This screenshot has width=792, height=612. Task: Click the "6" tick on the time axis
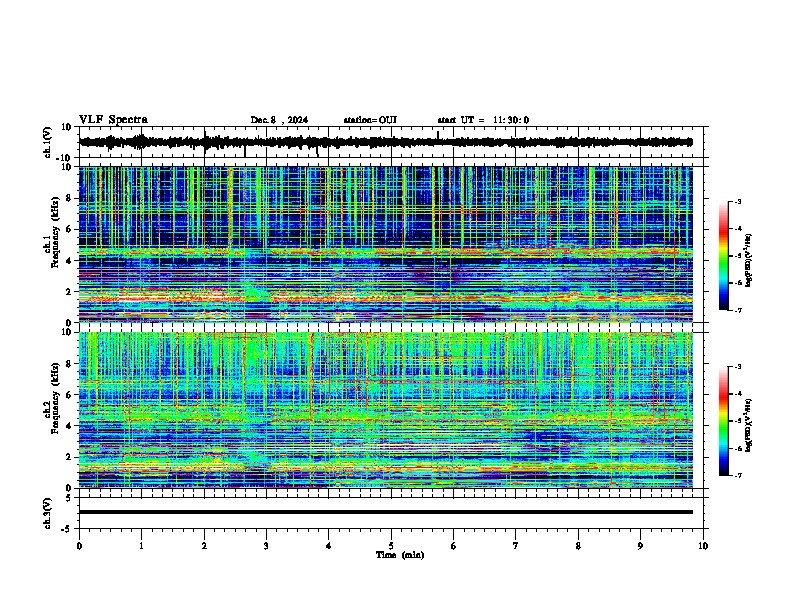[454, 546]
